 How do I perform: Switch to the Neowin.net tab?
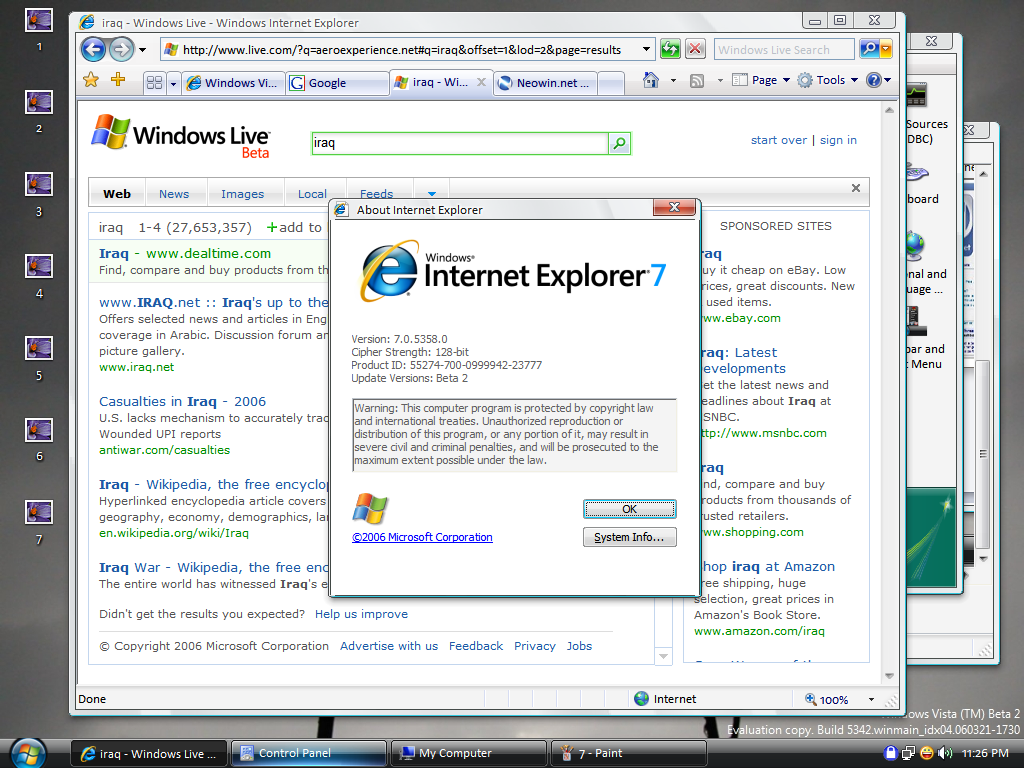point(545,83)
